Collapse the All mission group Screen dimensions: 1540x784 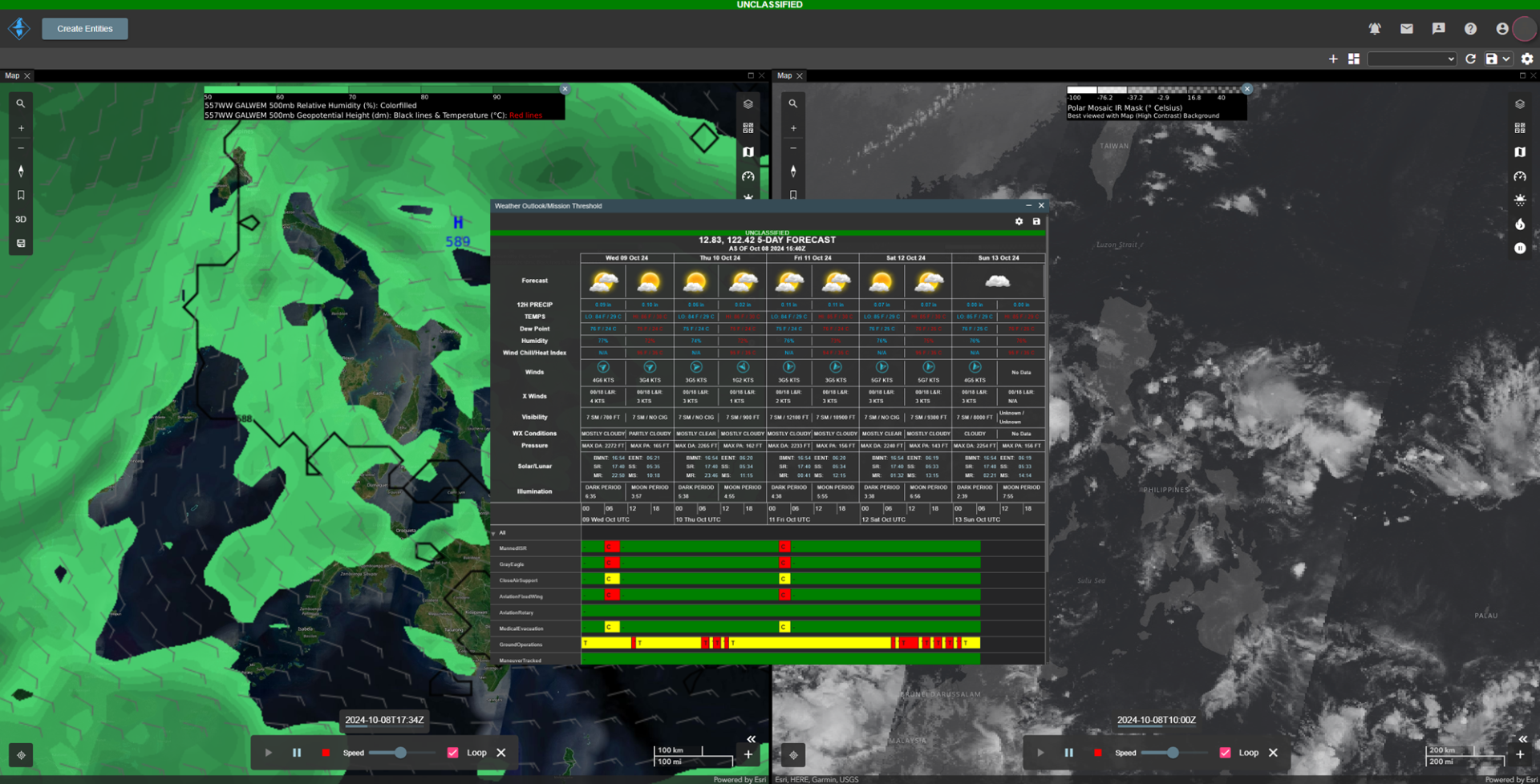[493, 533]
